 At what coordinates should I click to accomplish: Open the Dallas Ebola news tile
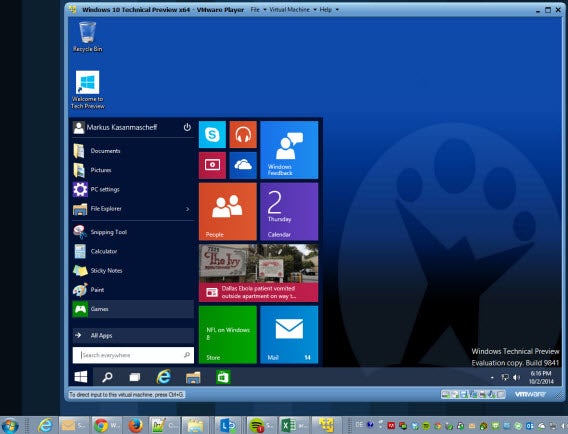tap(258, 273)
